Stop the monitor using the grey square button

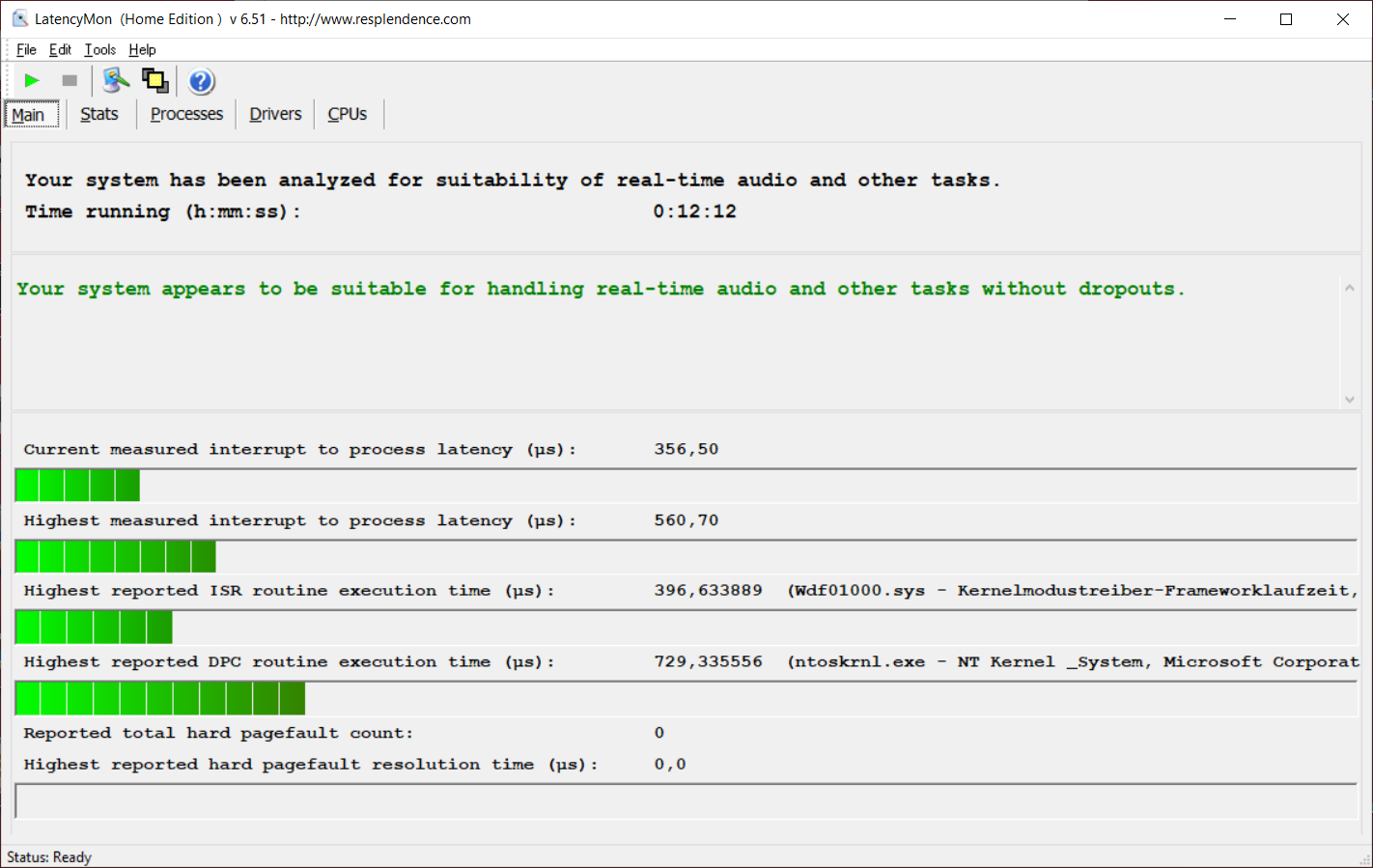coord(70,81)
